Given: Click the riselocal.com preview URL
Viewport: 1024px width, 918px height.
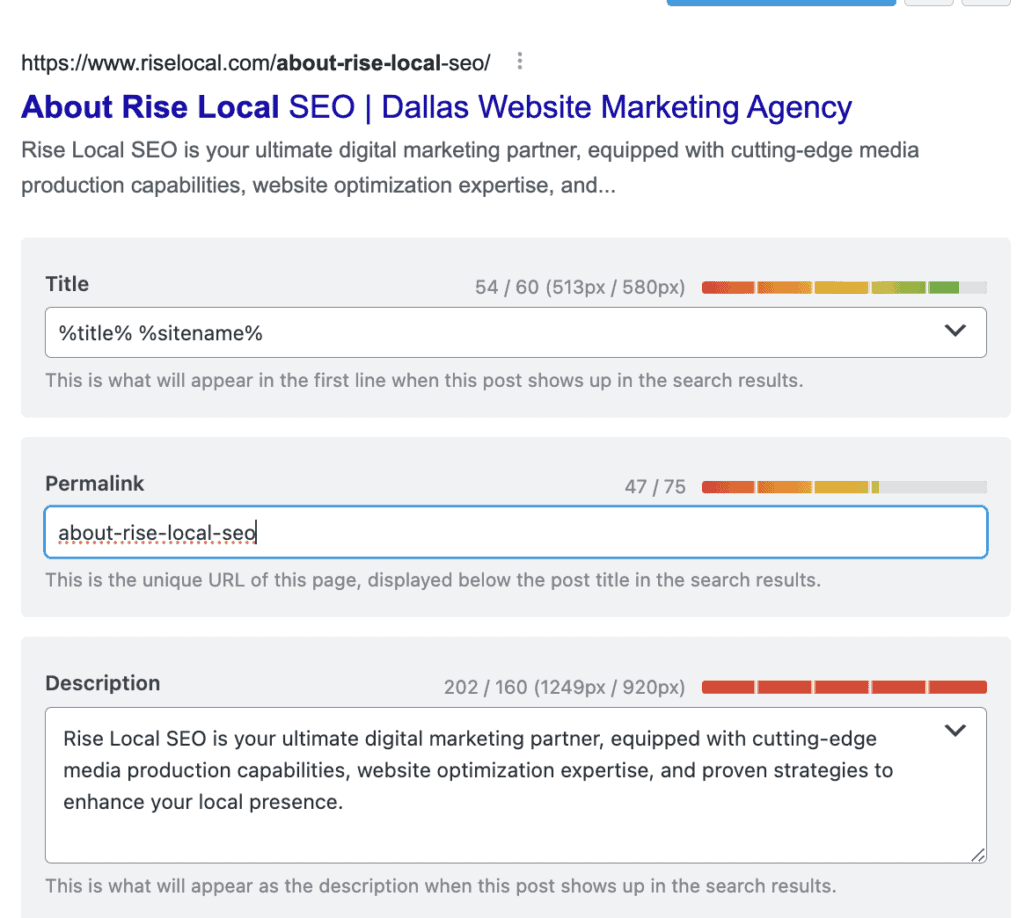Looking at the screenshot, I should tap(256, 63).
